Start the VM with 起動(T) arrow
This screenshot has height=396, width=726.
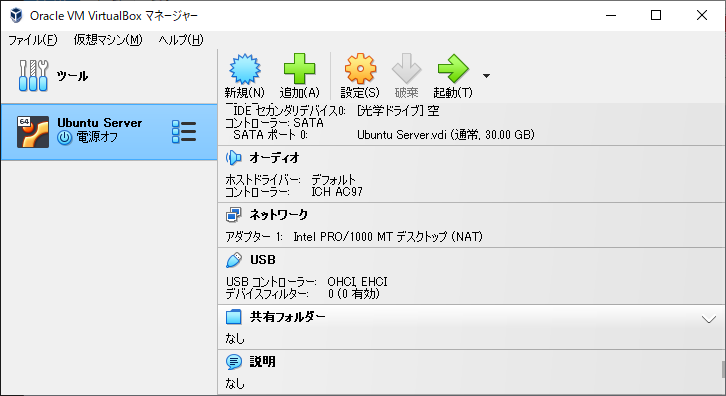point(453,69)
